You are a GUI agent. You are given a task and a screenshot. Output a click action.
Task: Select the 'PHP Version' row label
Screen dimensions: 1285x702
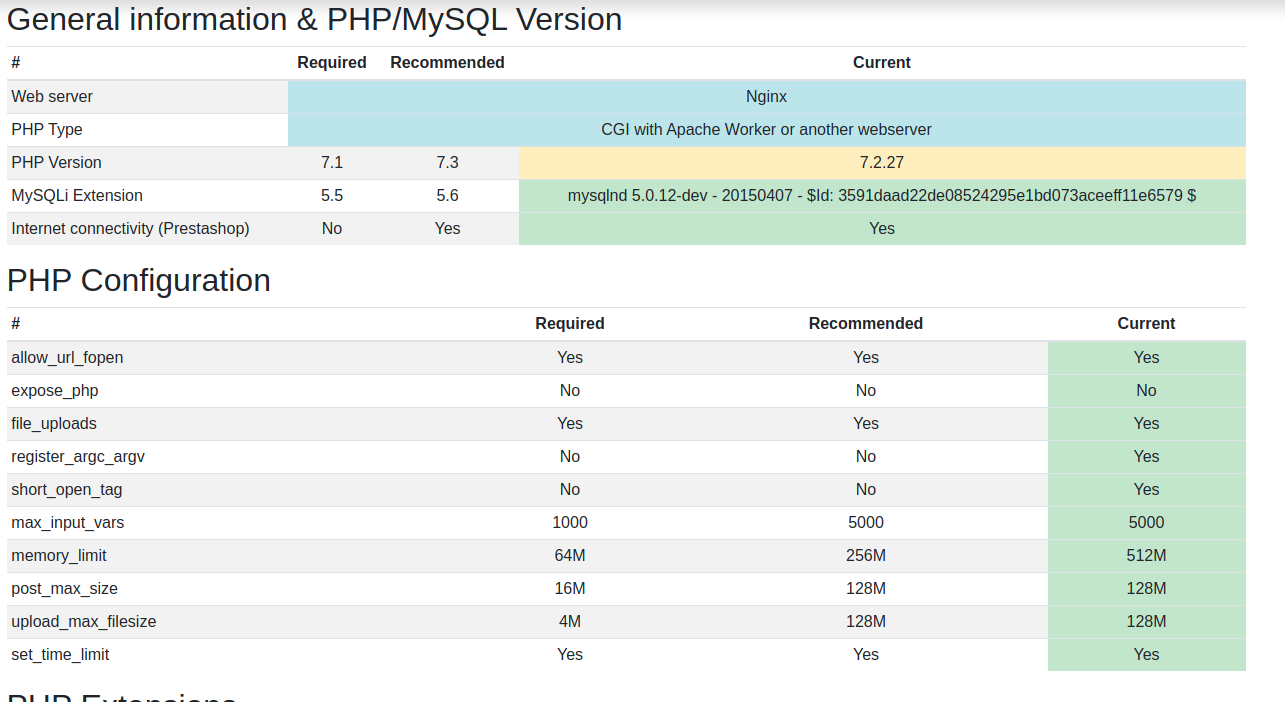click(56, 163)
